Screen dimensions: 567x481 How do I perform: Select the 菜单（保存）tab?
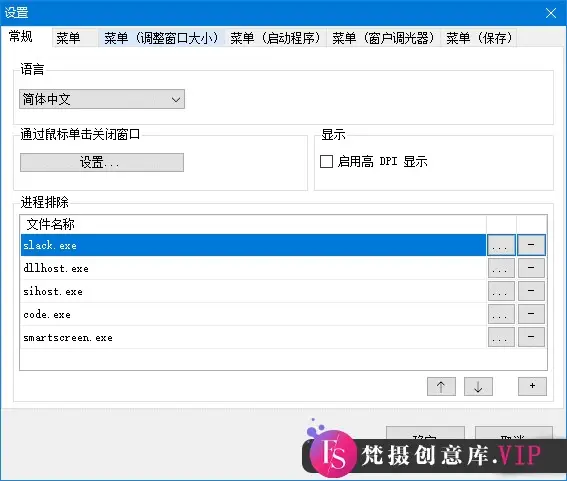point(479,38)
